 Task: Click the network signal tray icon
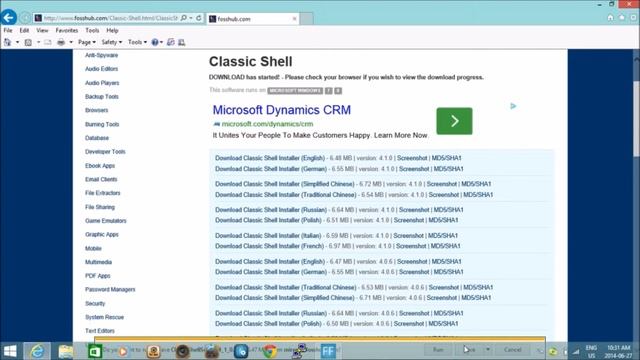(x=576, y=351)
